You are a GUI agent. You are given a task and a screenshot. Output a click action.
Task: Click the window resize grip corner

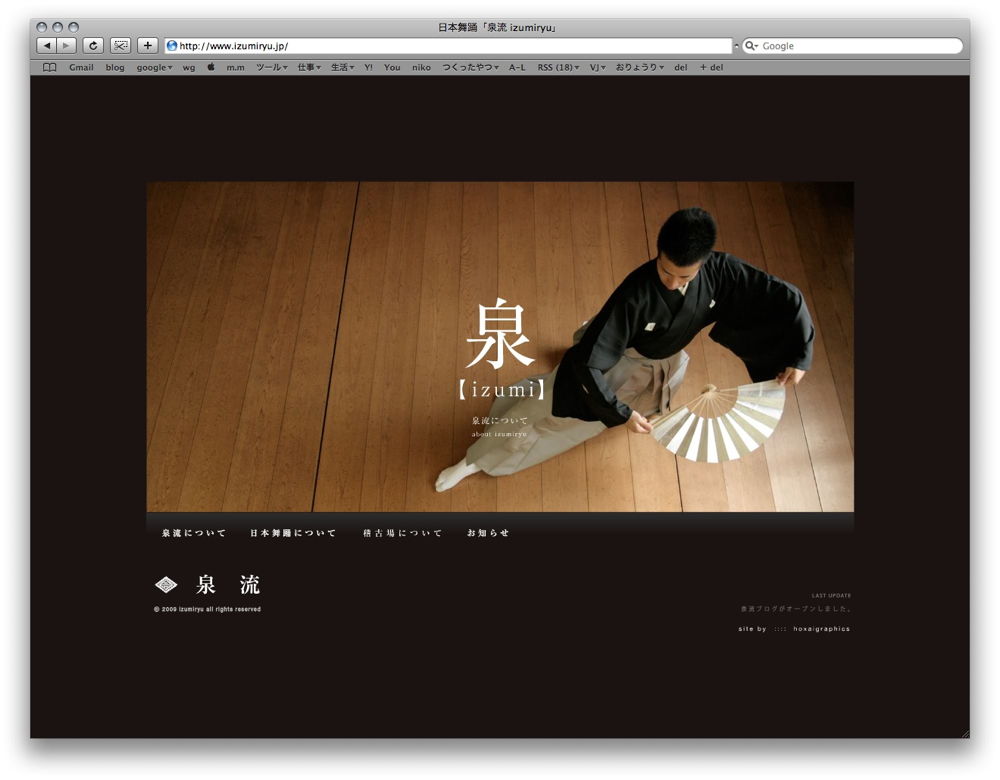pos(965,733)
